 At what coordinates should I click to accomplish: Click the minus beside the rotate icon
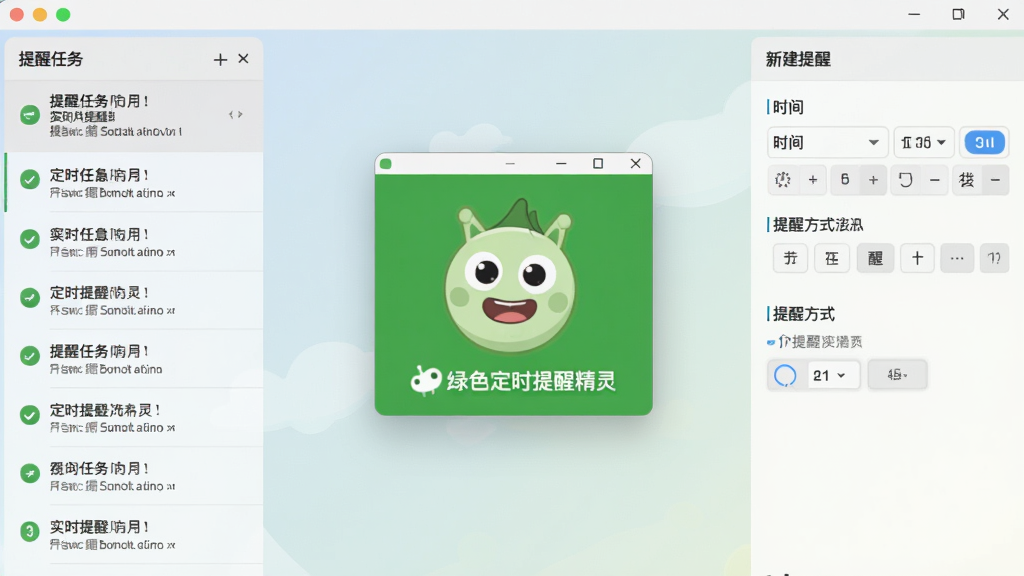pos(935,180)
